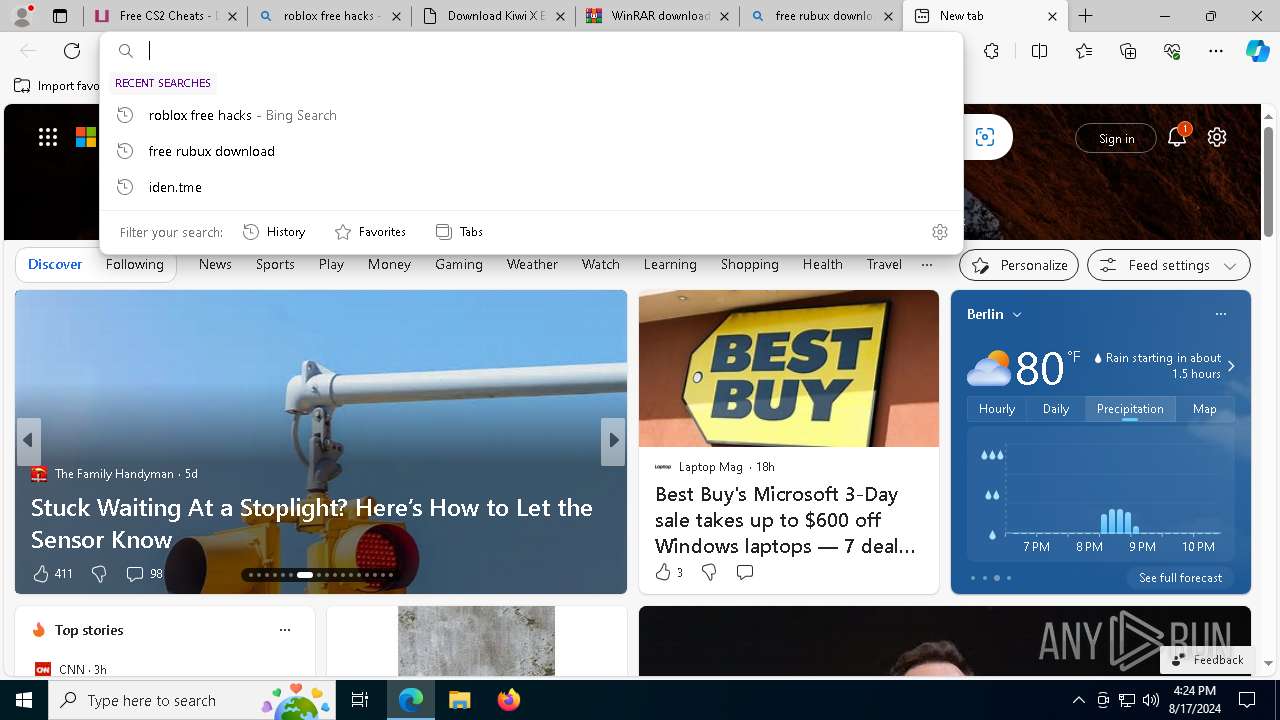Open notifications bell icon

tap(1177, 137)
